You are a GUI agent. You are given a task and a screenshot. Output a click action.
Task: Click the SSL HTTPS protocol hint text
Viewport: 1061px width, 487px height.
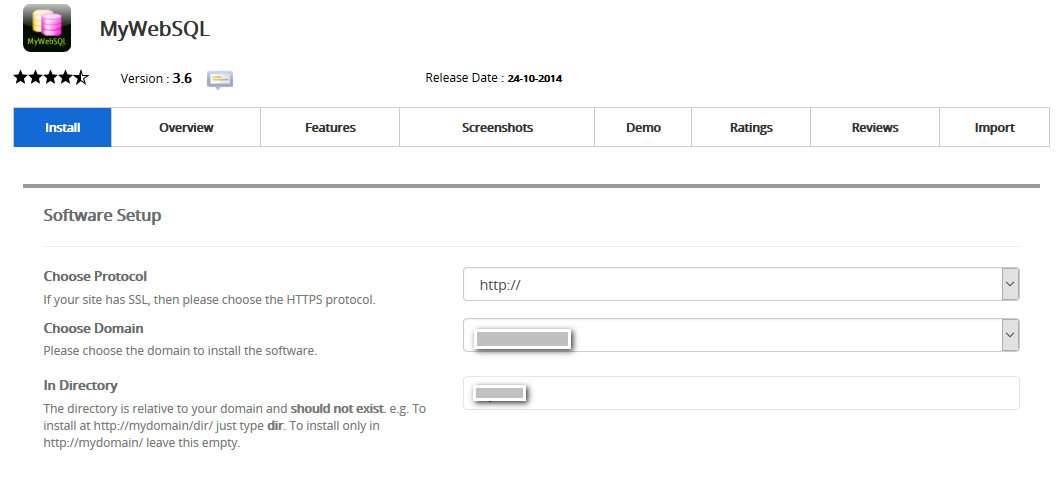tap(209, 300)
